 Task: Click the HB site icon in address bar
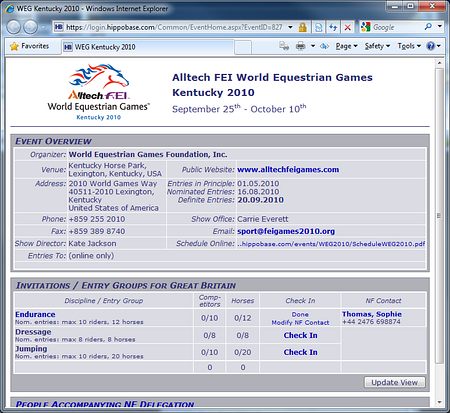coord(59,27)
